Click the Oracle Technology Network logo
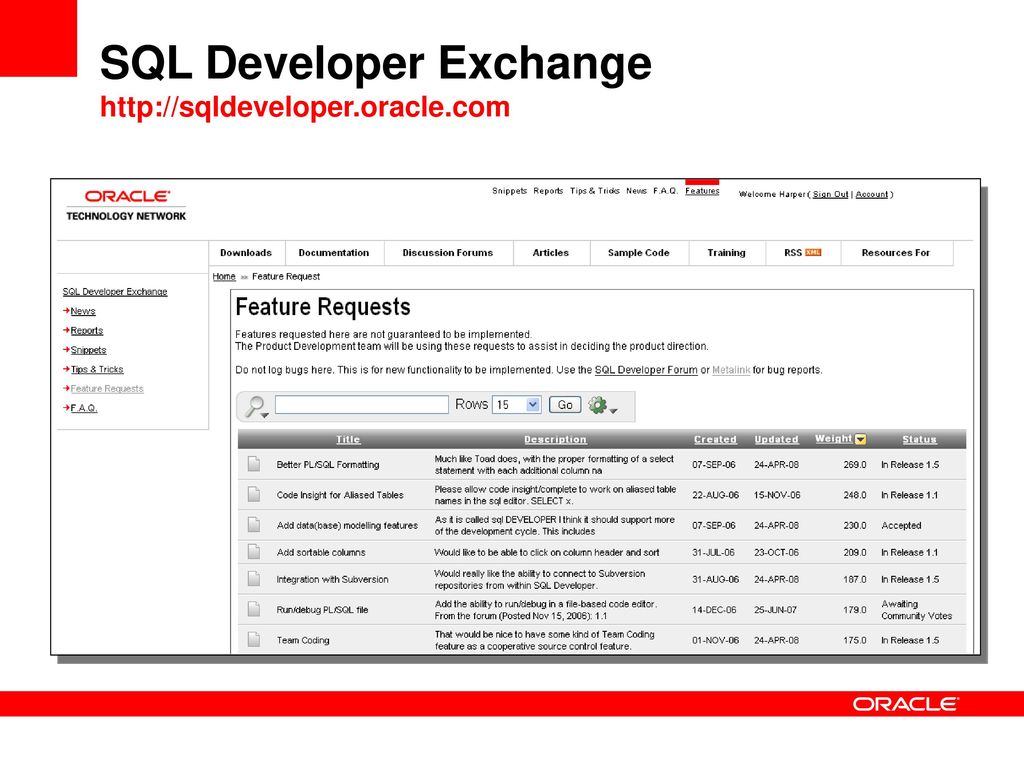The width and height of the screenshot is (1024, 768). 126,205
